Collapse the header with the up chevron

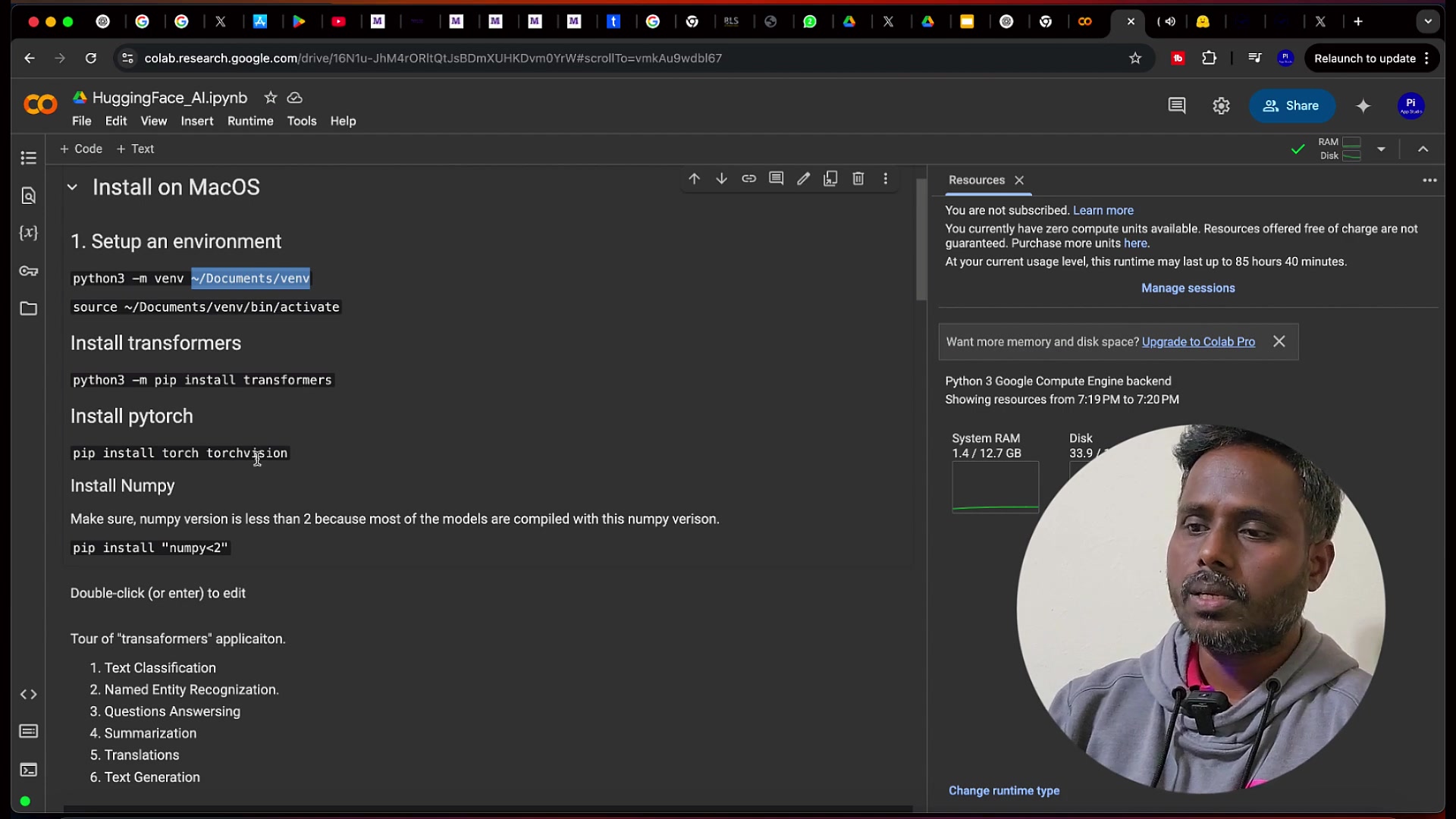[1423, 149]
